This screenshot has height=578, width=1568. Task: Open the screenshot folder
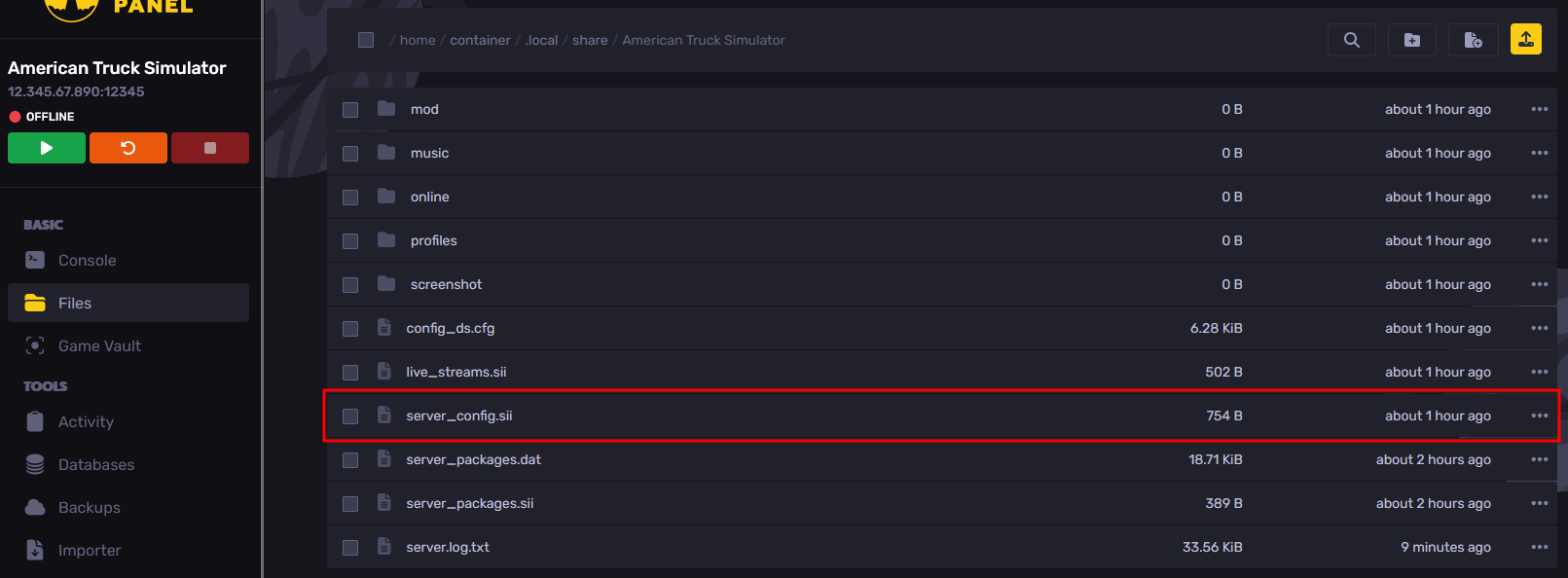click(446, 284)
